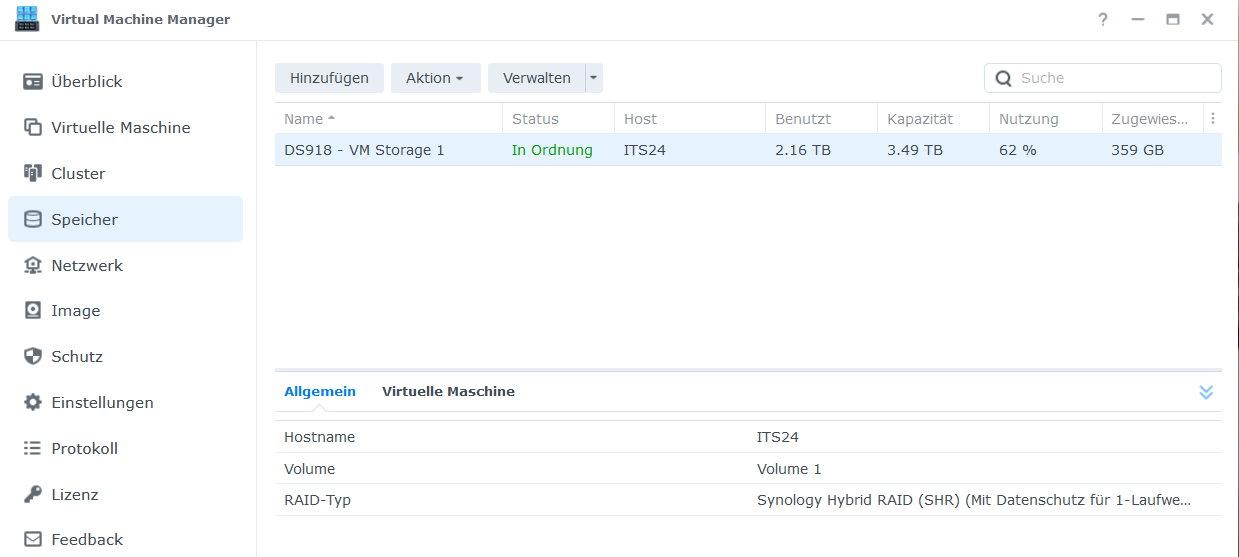Open help via question mark icon
Viewport: 1239px width, 557px height.
[1103, 20]
